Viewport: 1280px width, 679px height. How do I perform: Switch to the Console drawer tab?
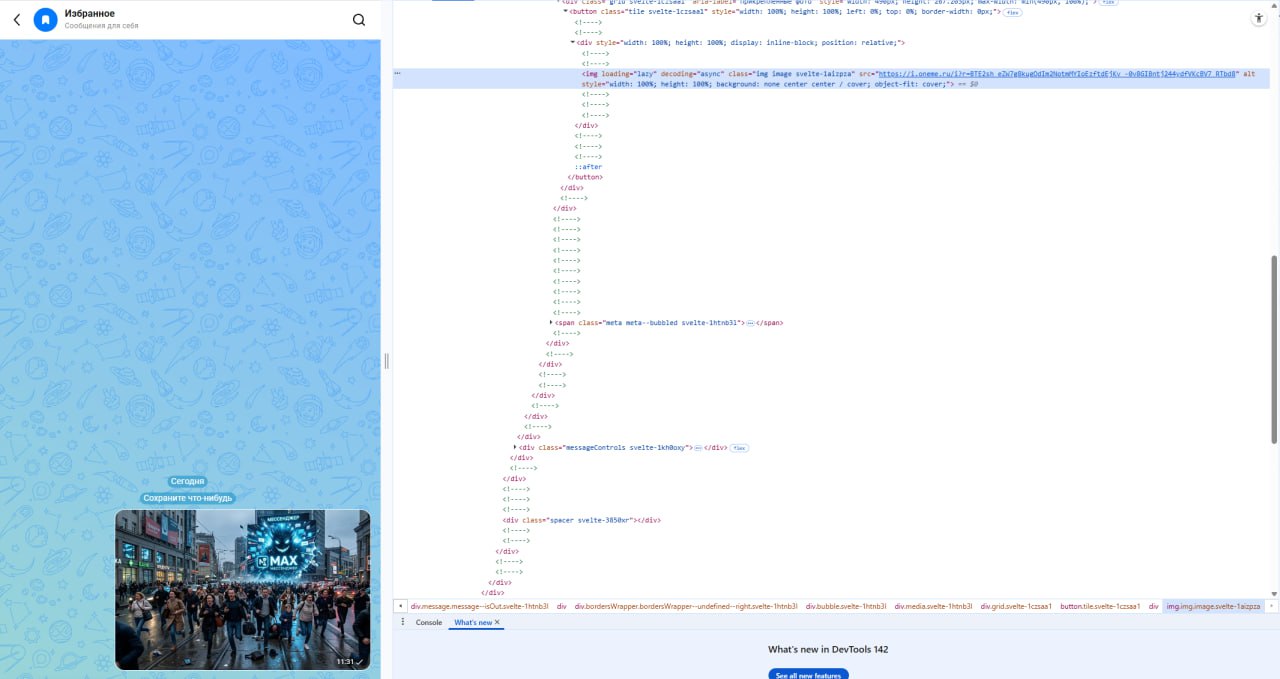click(x=429, y=622)
